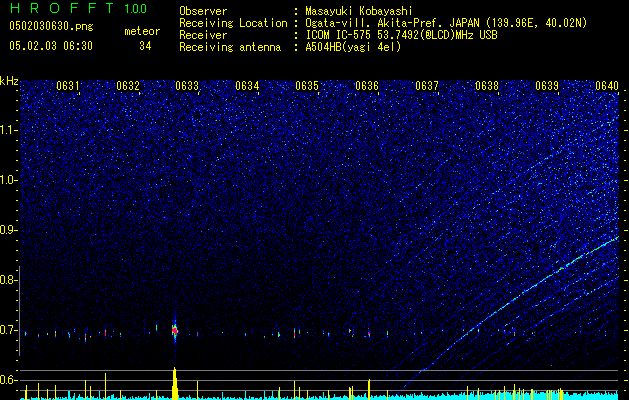The width and height of the screenshot is (629, 400).
Task: Click observer name Masayuki Kobayashi
Action: point(359,11)
